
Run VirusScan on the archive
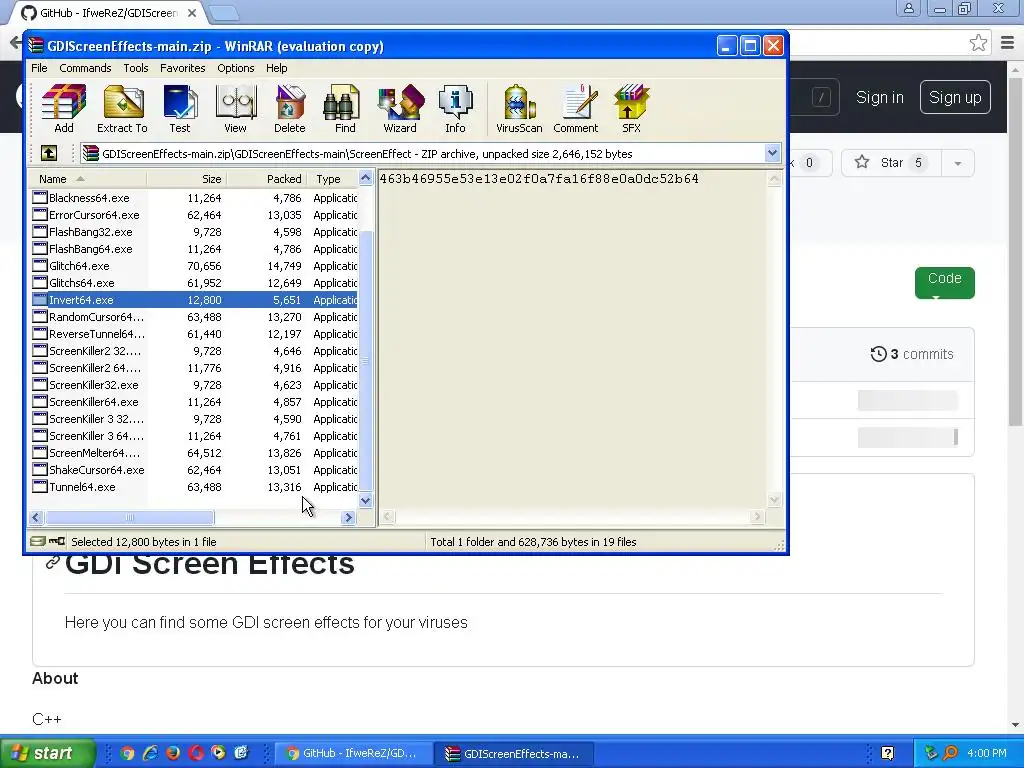(519, 108)
